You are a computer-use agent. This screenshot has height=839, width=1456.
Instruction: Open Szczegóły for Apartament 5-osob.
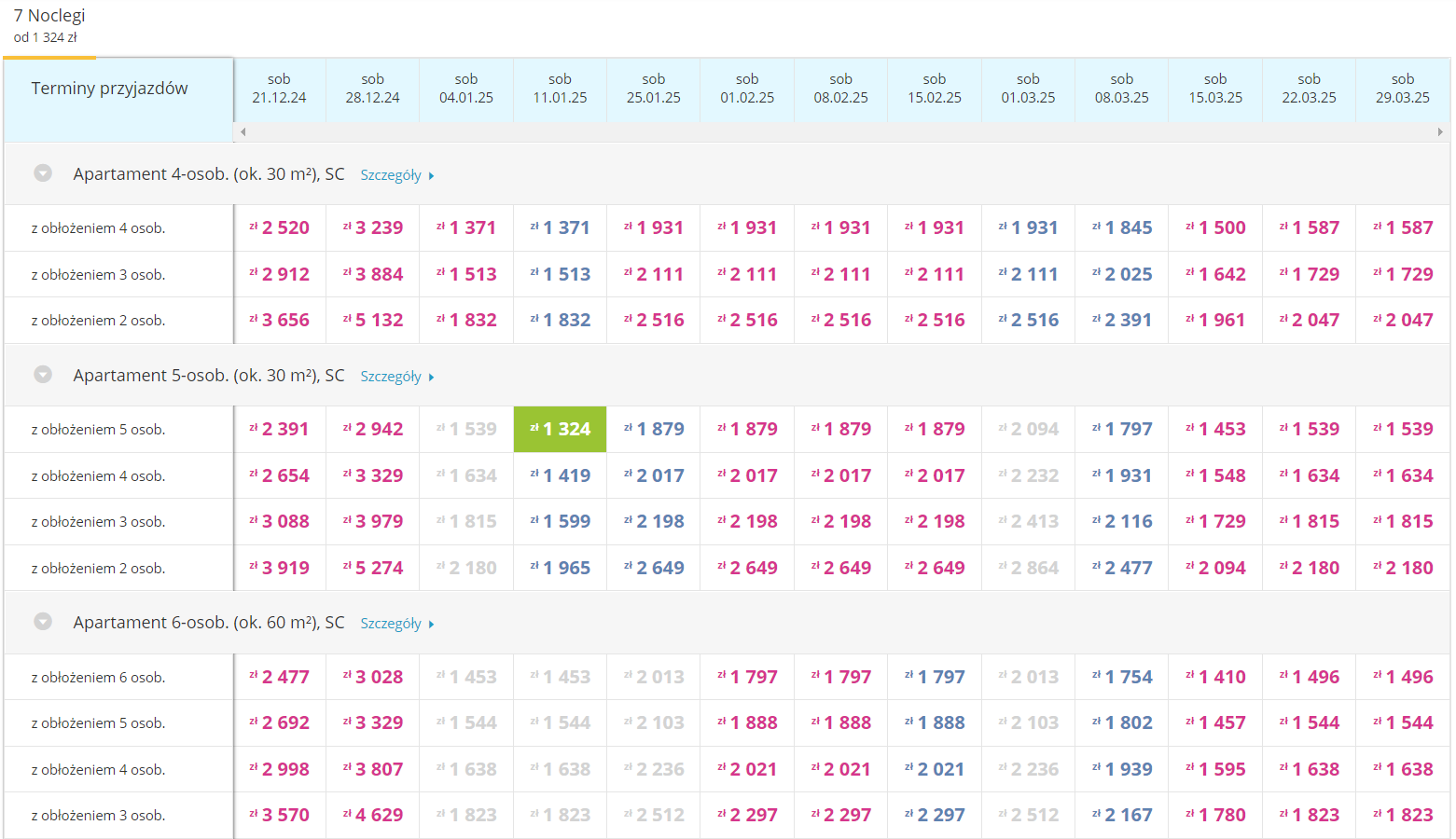[391, 377]
